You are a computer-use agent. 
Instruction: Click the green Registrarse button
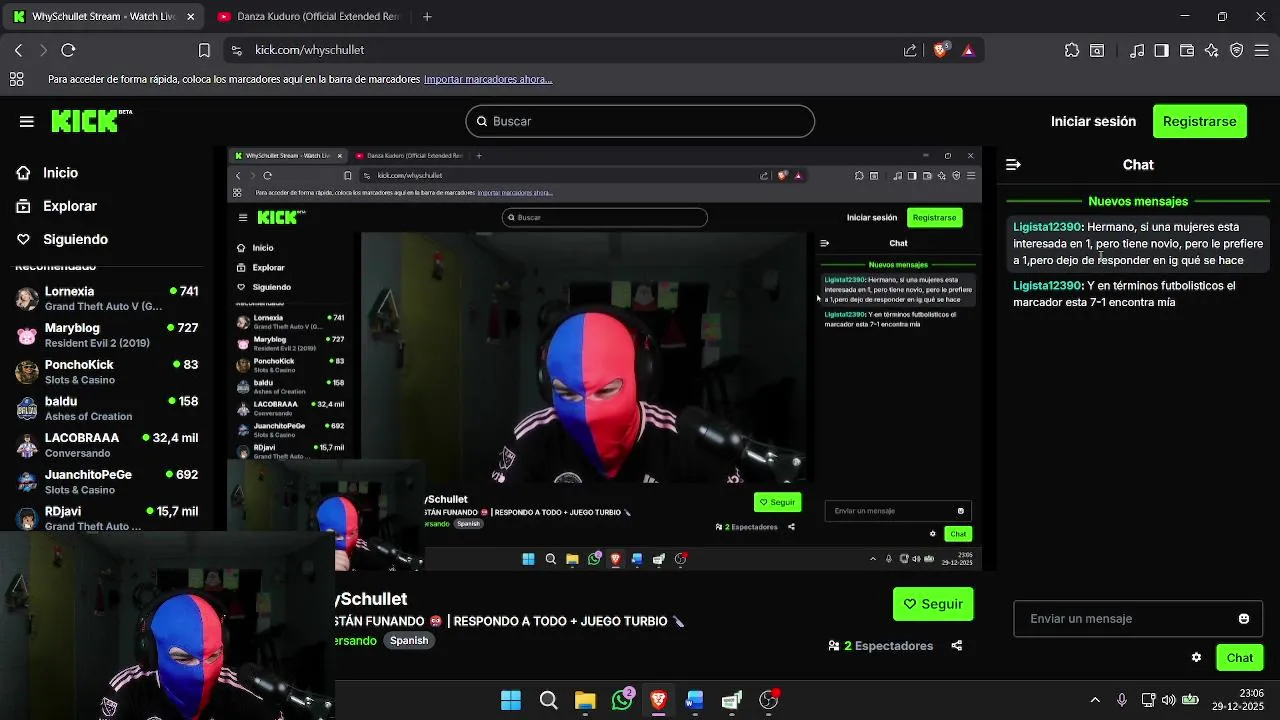tap(1199, 121)
